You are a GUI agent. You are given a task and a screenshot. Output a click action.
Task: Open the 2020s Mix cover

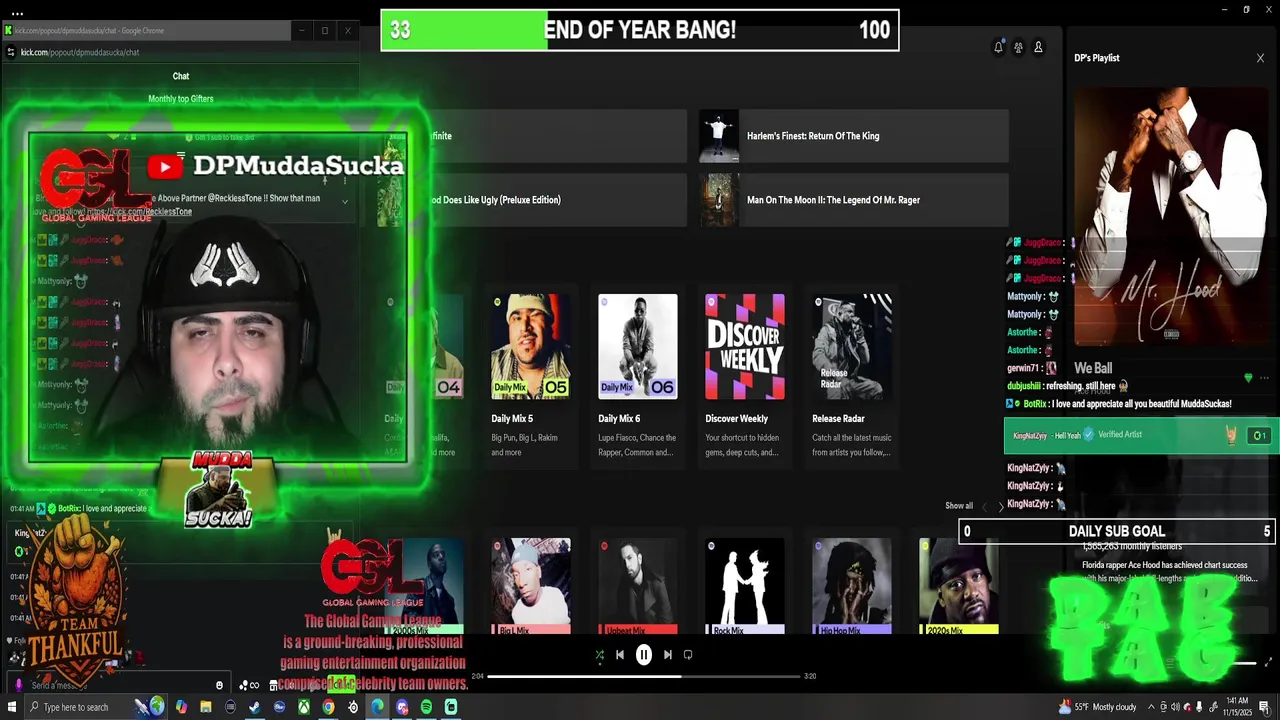(x=958, y=587)
